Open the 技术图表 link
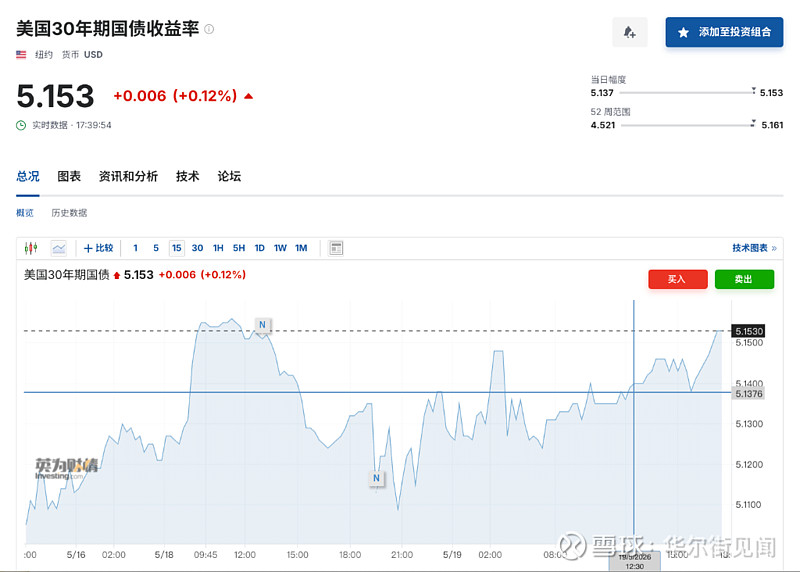 755,248
